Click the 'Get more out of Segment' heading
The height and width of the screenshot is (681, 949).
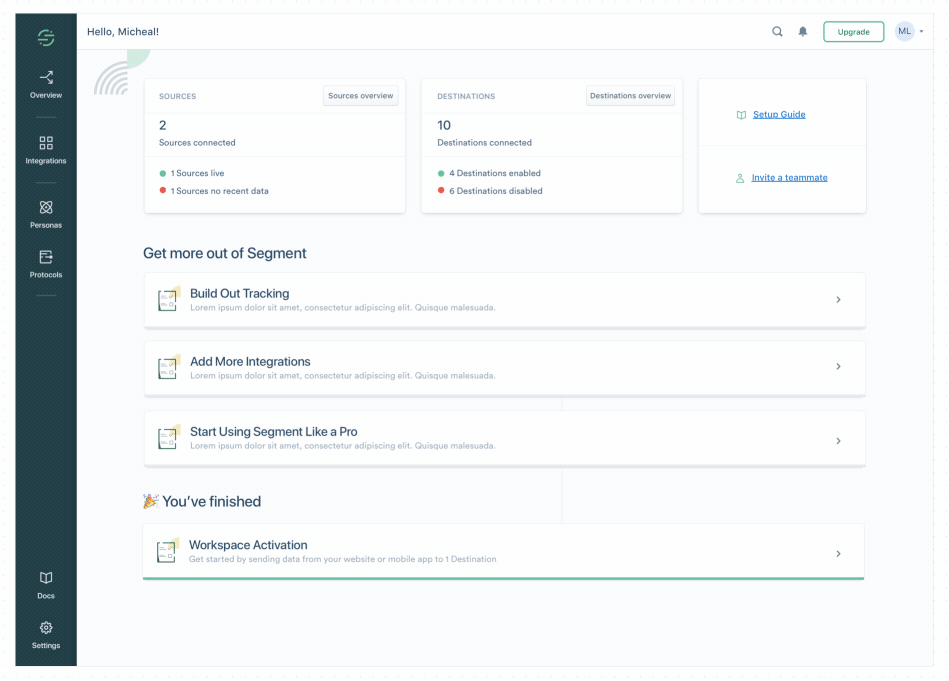pos(225,253)
